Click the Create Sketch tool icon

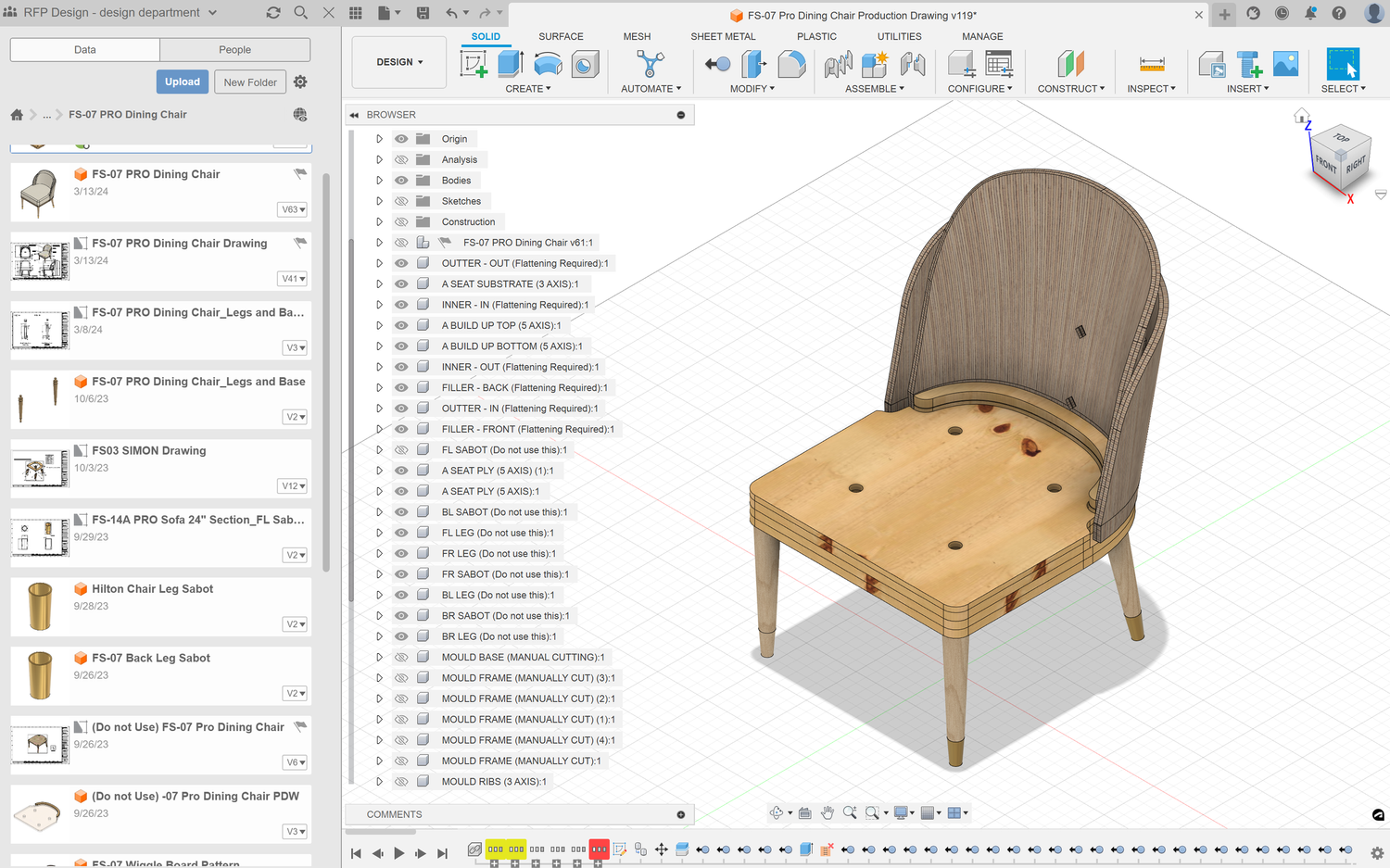(474, 64)
